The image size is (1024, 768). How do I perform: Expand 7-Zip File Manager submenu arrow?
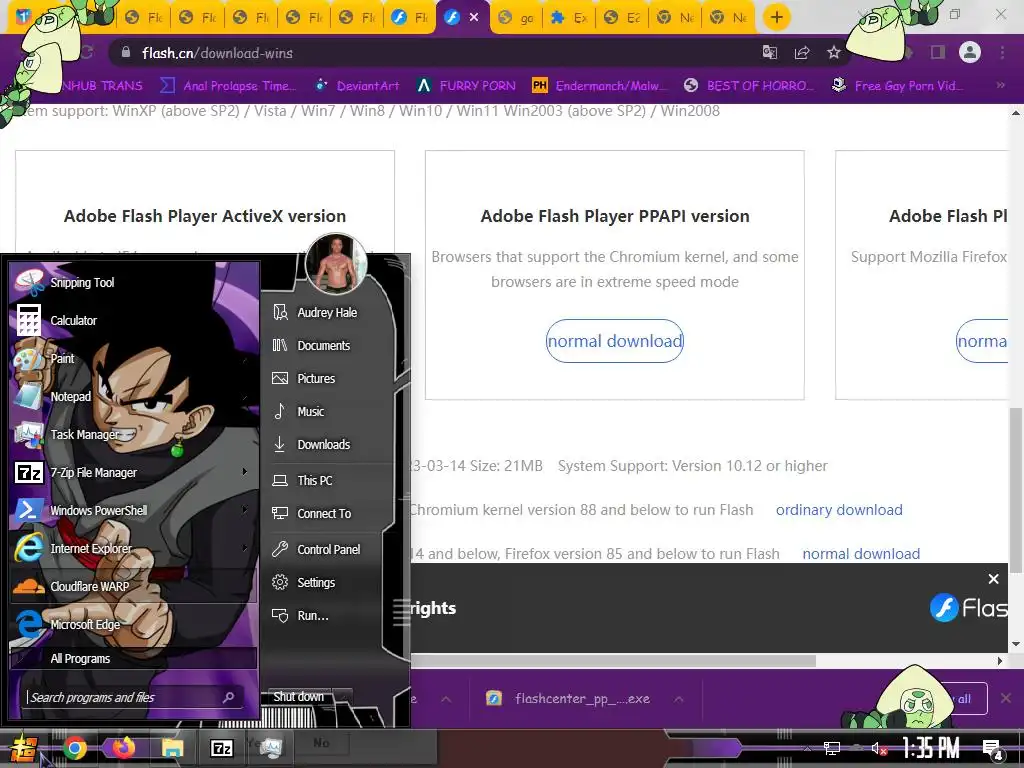tap(245, 472)
